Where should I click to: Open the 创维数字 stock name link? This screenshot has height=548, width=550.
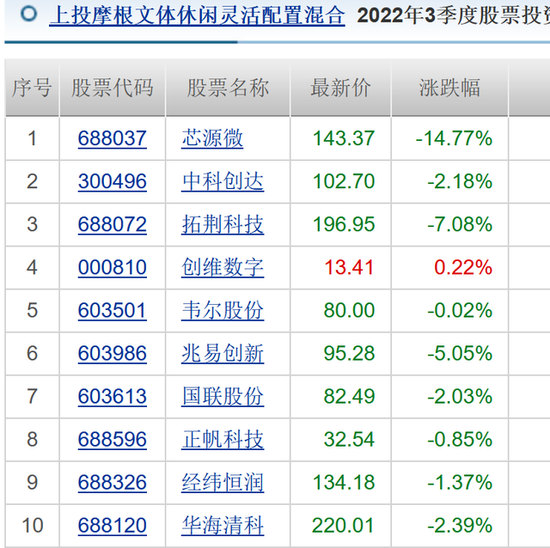coord(222,267)
